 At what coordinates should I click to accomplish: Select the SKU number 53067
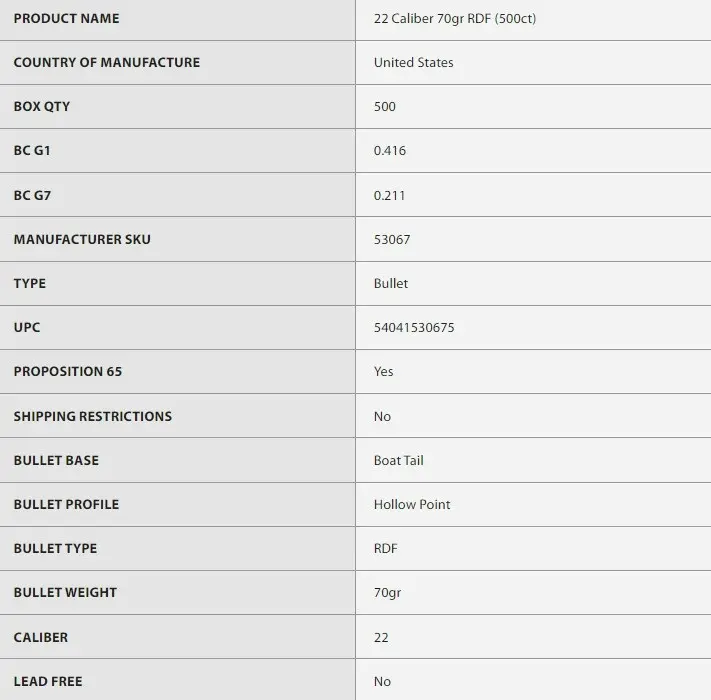[392, 239]
